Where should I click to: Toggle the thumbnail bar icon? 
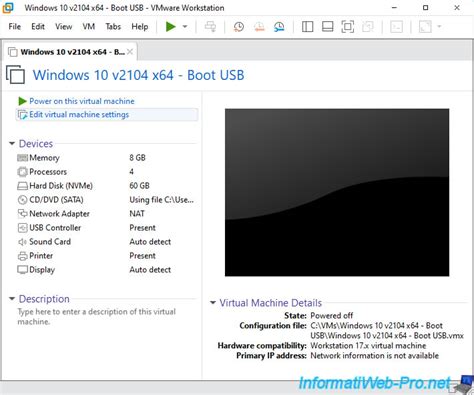pyautogui.click(x=328, y=27)
